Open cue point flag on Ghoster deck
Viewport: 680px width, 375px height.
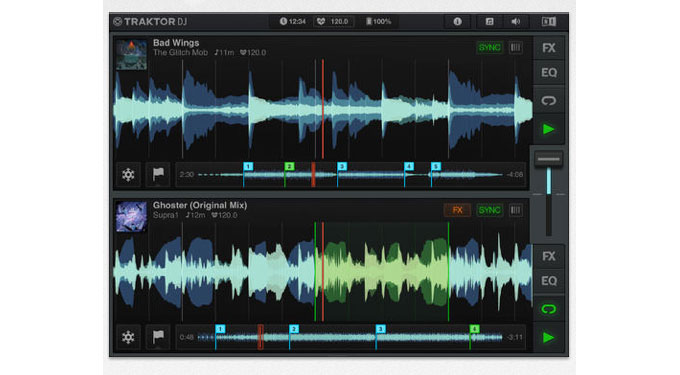point(158,337)
